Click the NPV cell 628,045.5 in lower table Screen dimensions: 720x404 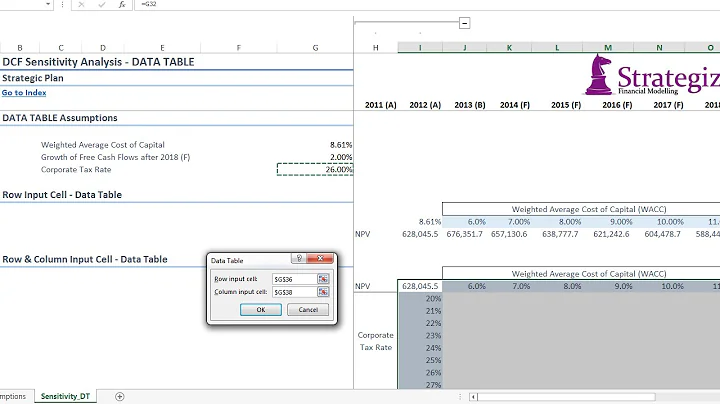(420, 286)
